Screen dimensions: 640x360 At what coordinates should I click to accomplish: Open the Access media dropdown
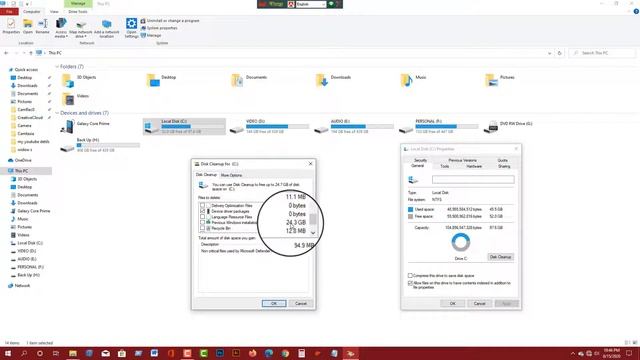pos(61,28)
